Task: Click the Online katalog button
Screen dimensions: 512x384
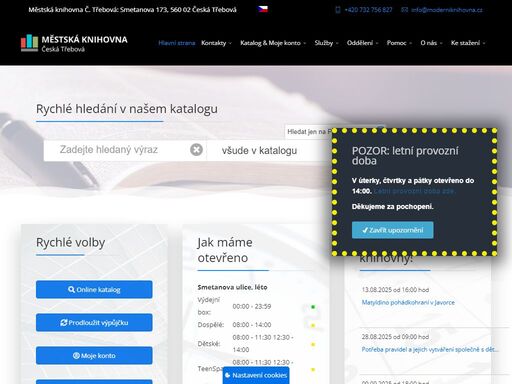Action: point(94,289)
